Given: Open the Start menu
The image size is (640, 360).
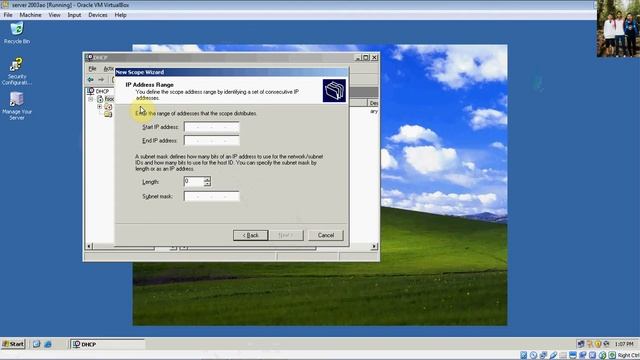Looking at the screenshot, I should 13,344.
